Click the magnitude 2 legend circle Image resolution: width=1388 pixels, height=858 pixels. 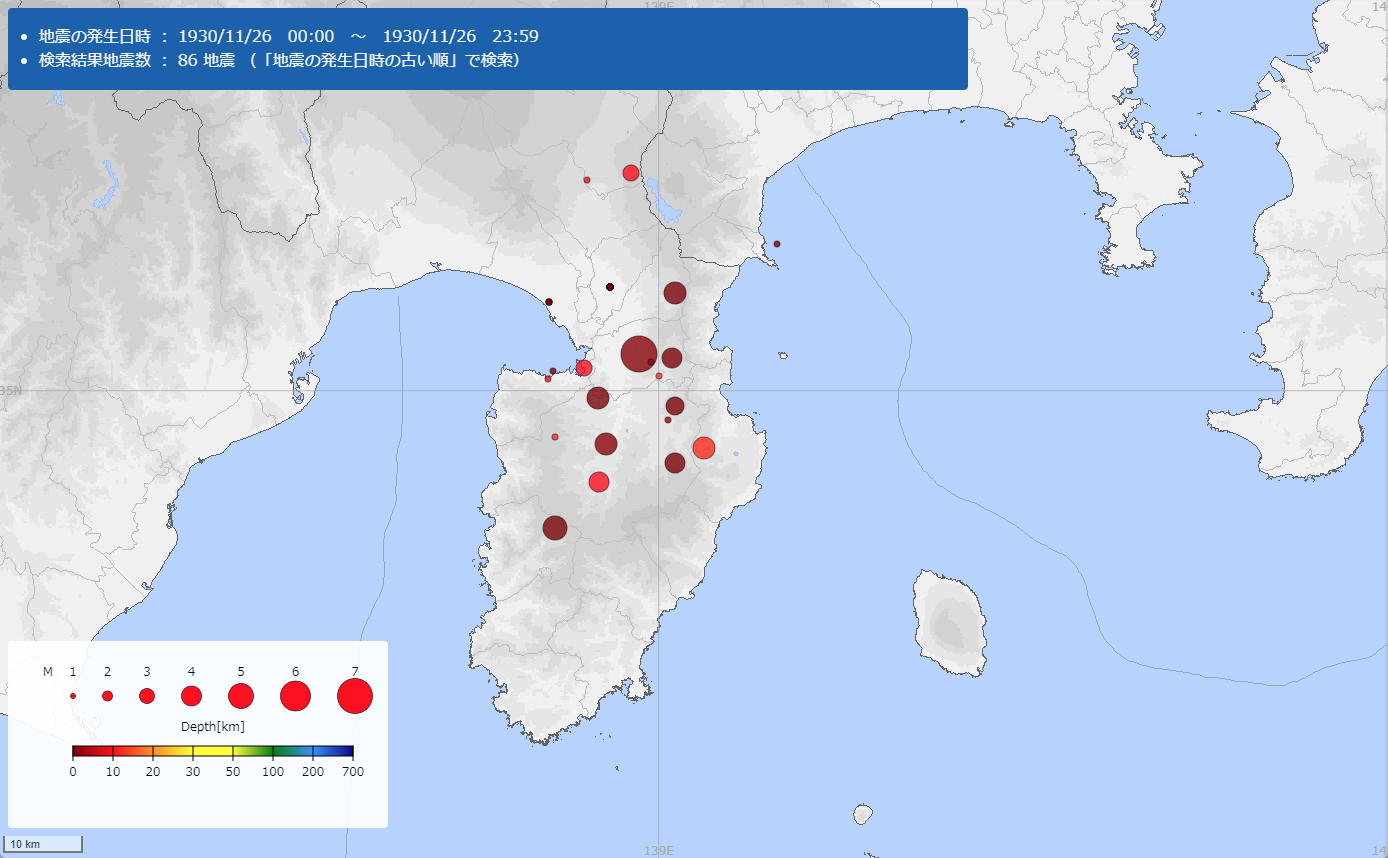coord(107,696)
